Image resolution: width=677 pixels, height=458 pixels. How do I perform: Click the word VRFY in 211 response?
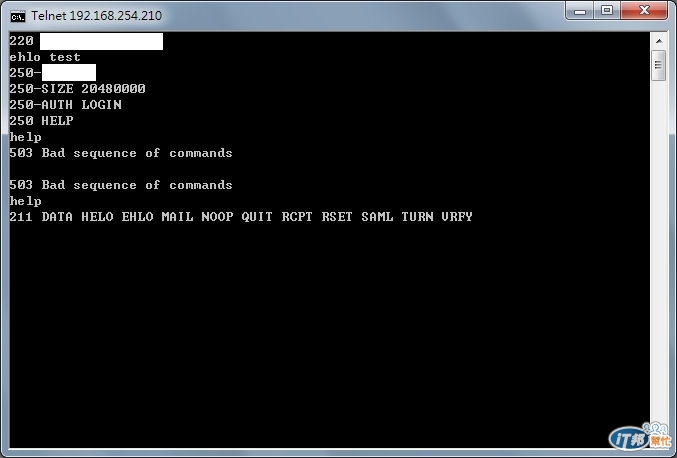457,217
